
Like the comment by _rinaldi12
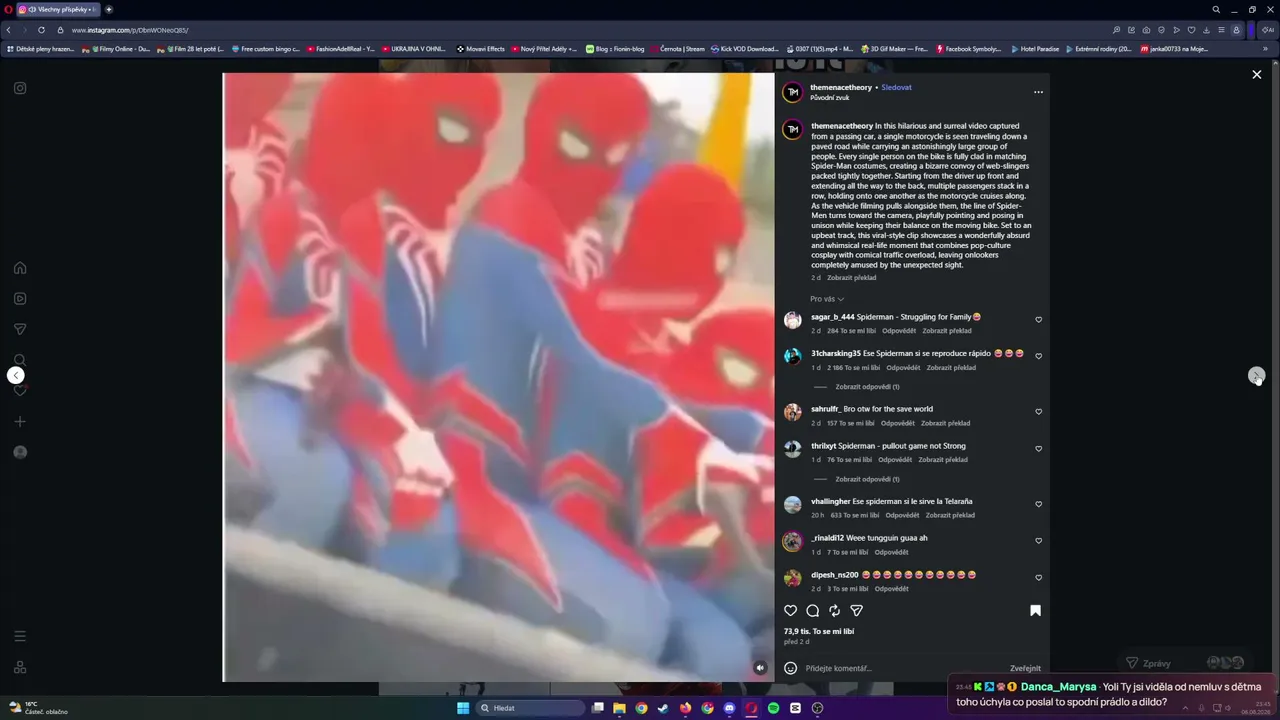[x=1038, y=541]
